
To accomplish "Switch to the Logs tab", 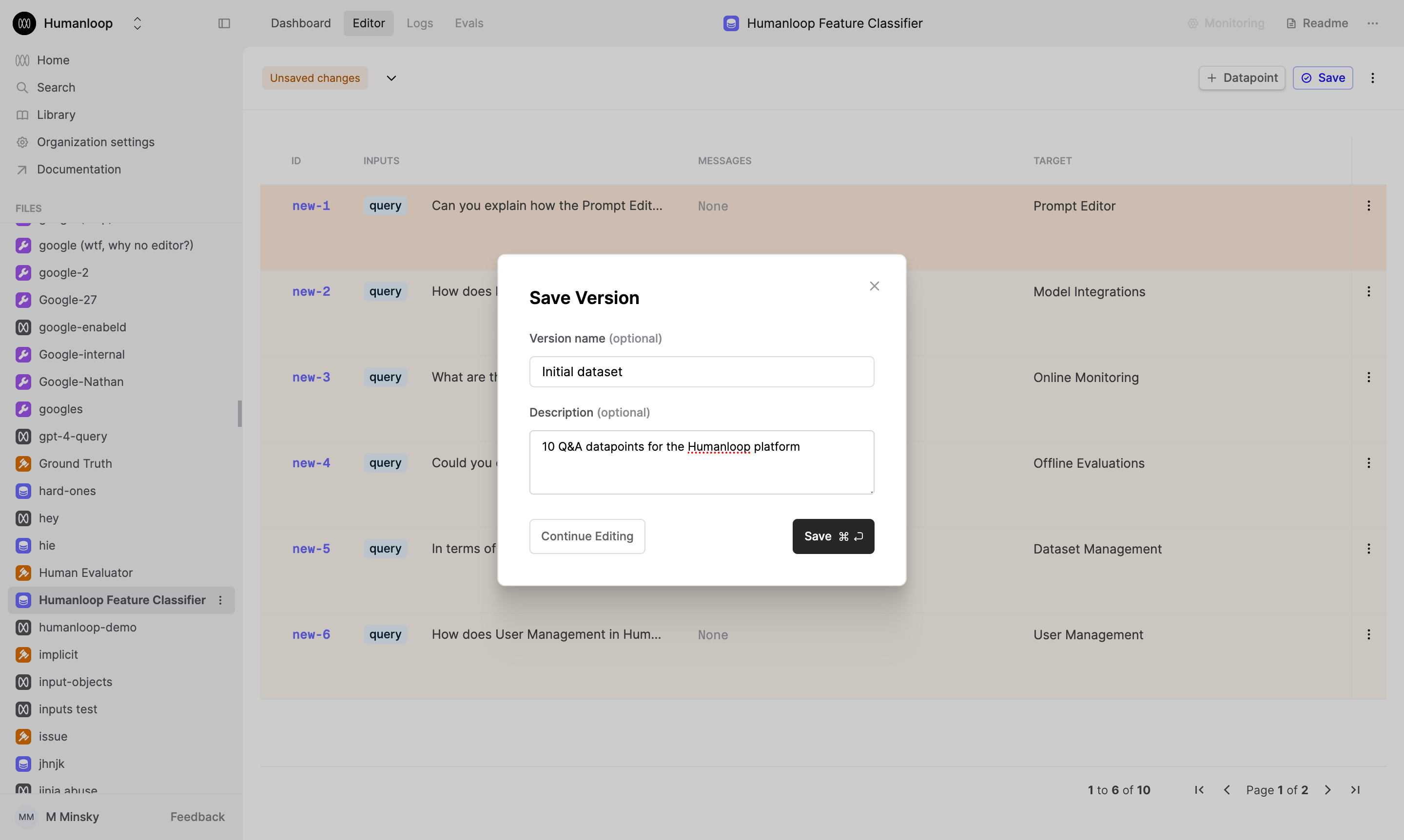I will point(420,23).
